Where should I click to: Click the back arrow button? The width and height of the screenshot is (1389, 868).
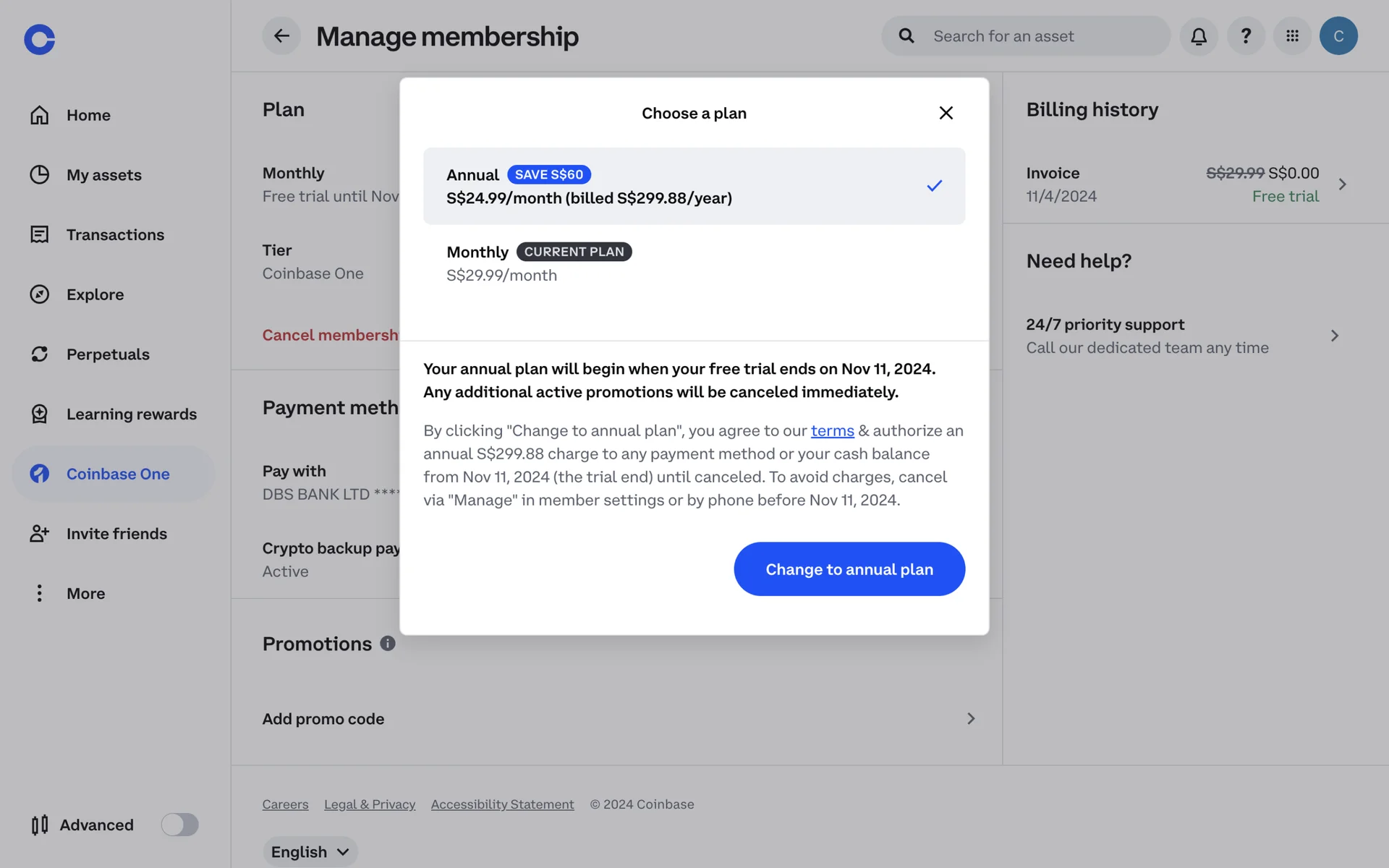(x=281, y=36)
